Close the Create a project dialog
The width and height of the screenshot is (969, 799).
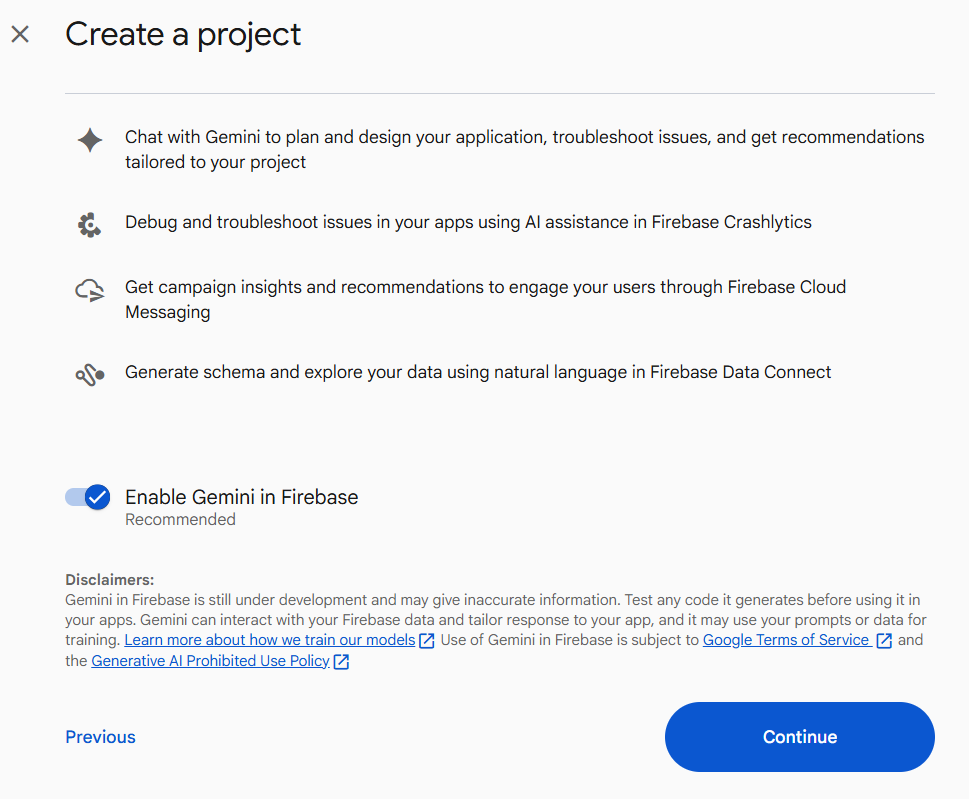tap(20, 35)
